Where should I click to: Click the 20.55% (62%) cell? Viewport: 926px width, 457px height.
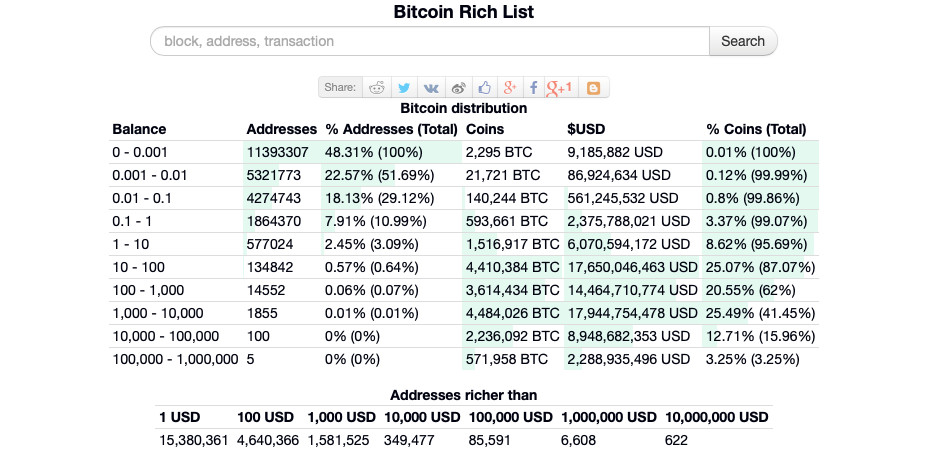[x=751, y=290]
